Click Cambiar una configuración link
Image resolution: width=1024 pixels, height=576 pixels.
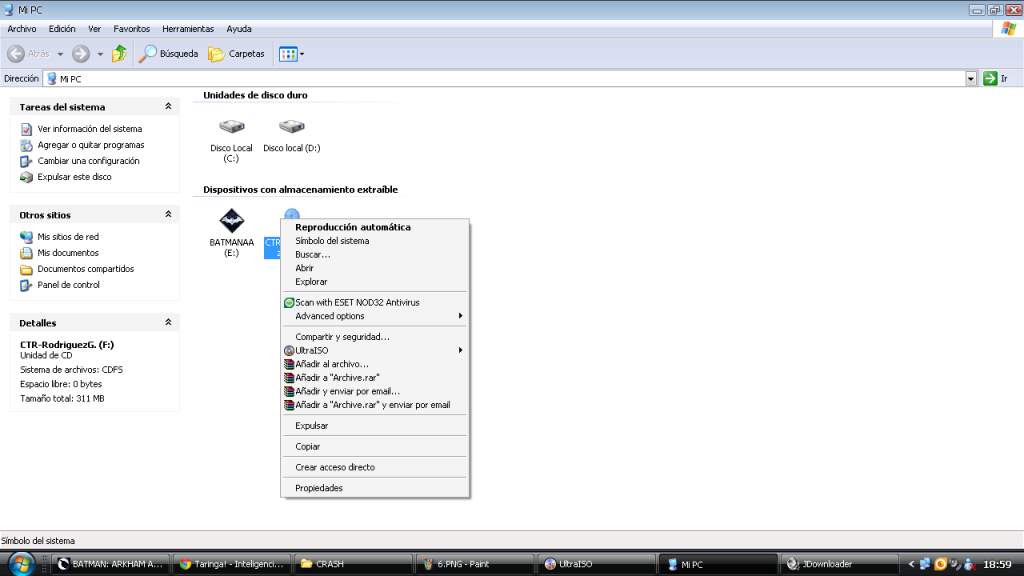(88, 161)
